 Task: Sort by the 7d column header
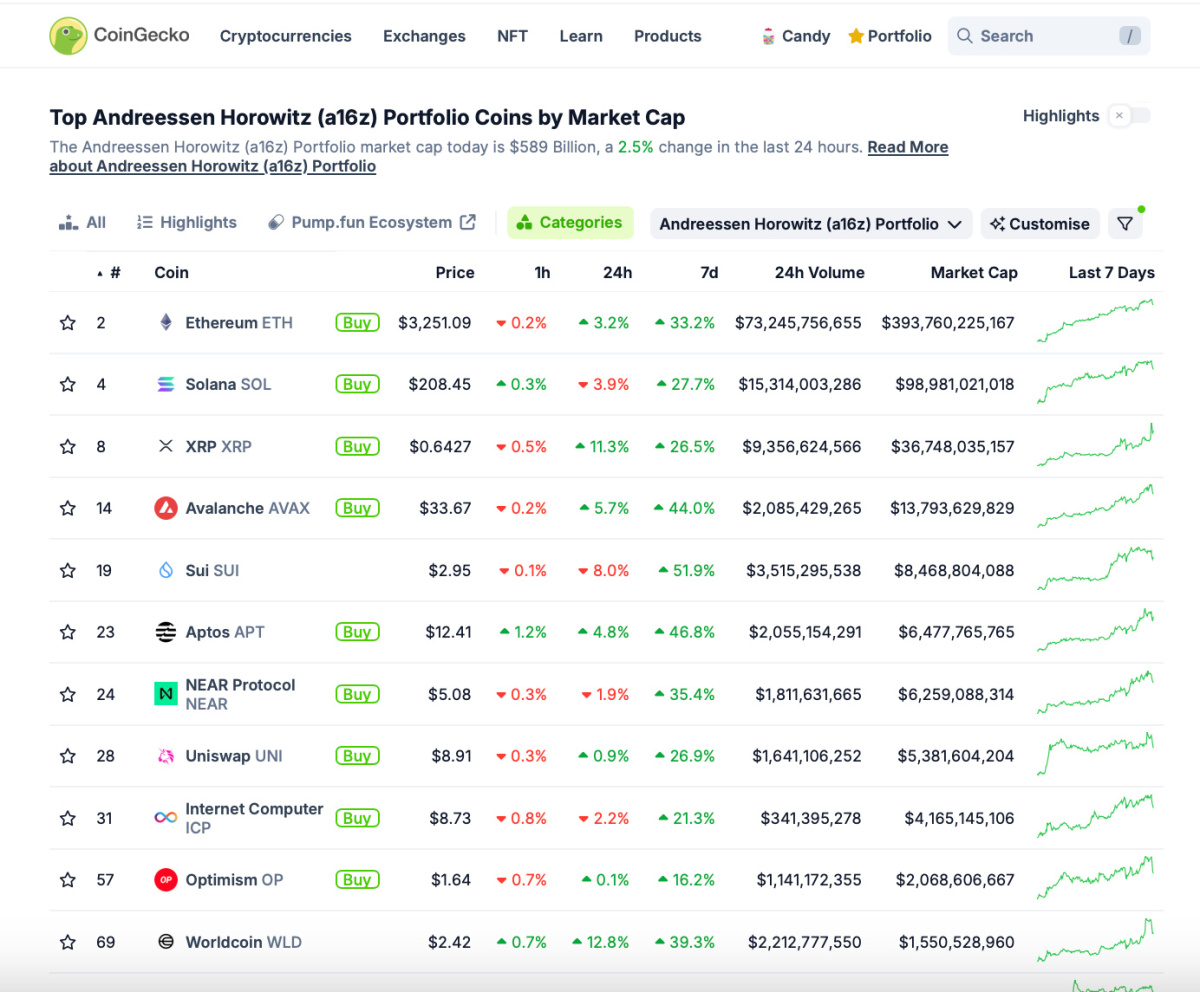(x=709, y=273)
